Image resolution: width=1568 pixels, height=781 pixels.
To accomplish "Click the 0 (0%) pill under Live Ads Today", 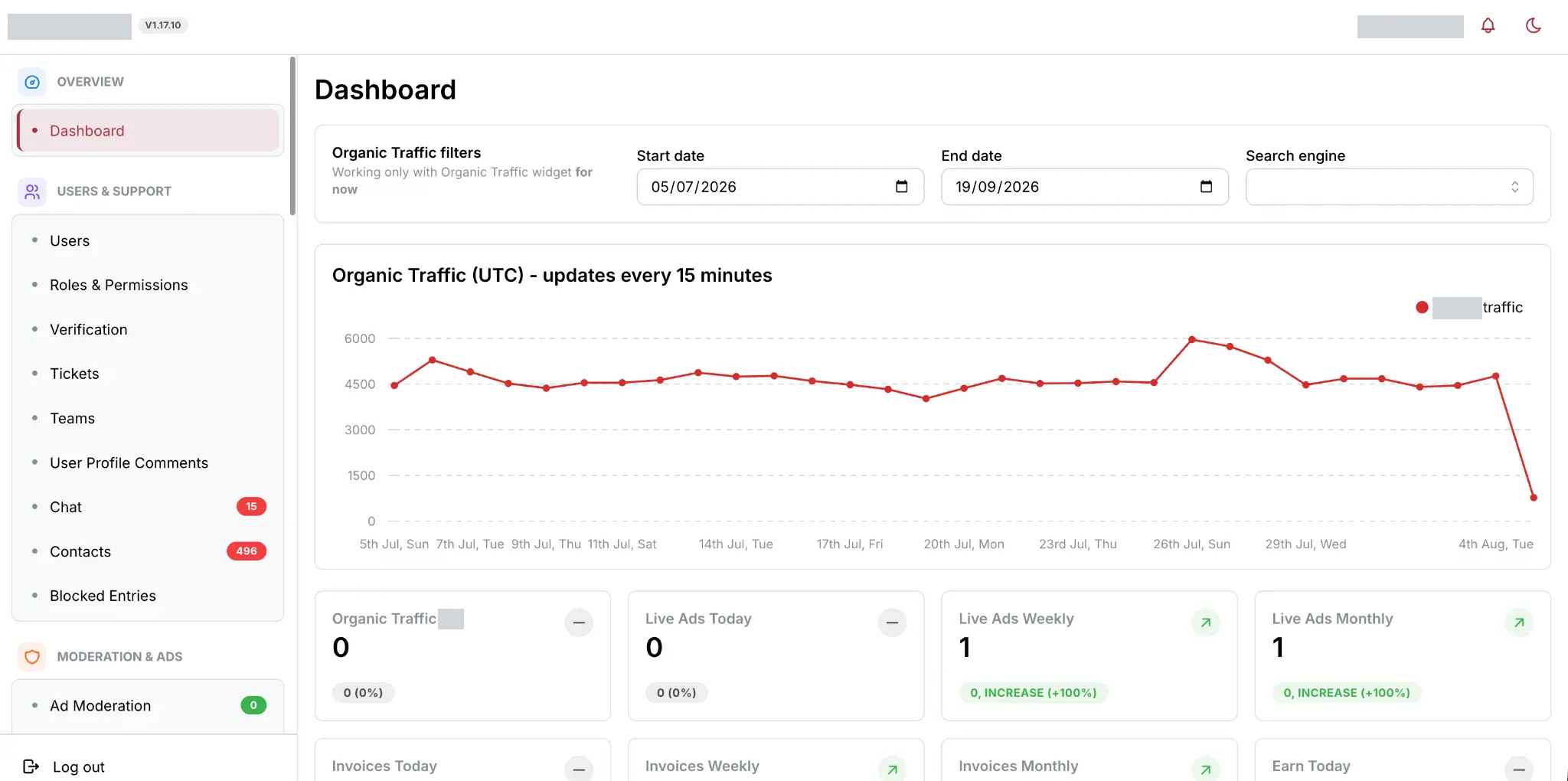I will point(676,693).
